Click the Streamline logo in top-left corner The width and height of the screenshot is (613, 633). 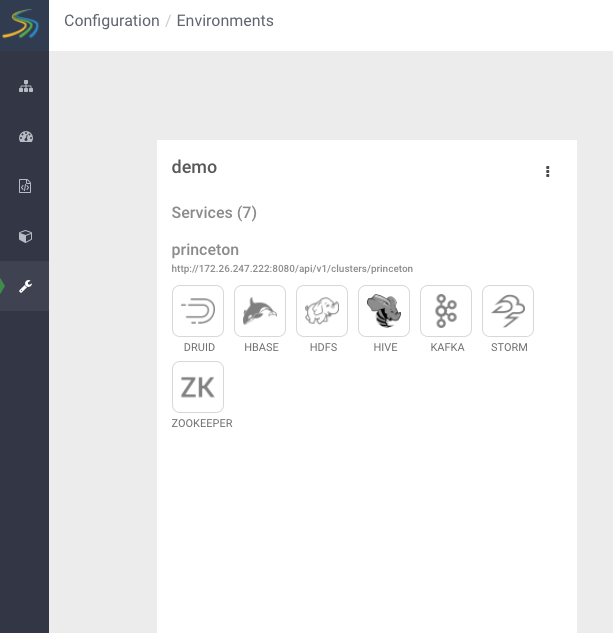click(24, 24)
